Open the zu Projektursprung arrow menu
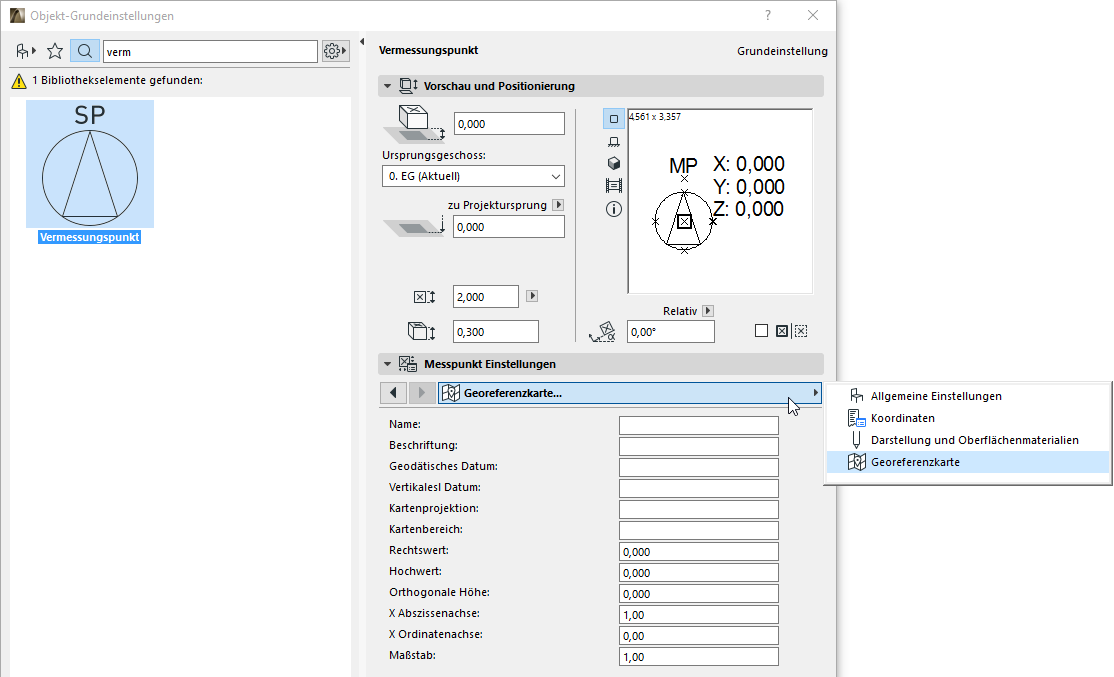1114x677 pixels. point(558,205)
